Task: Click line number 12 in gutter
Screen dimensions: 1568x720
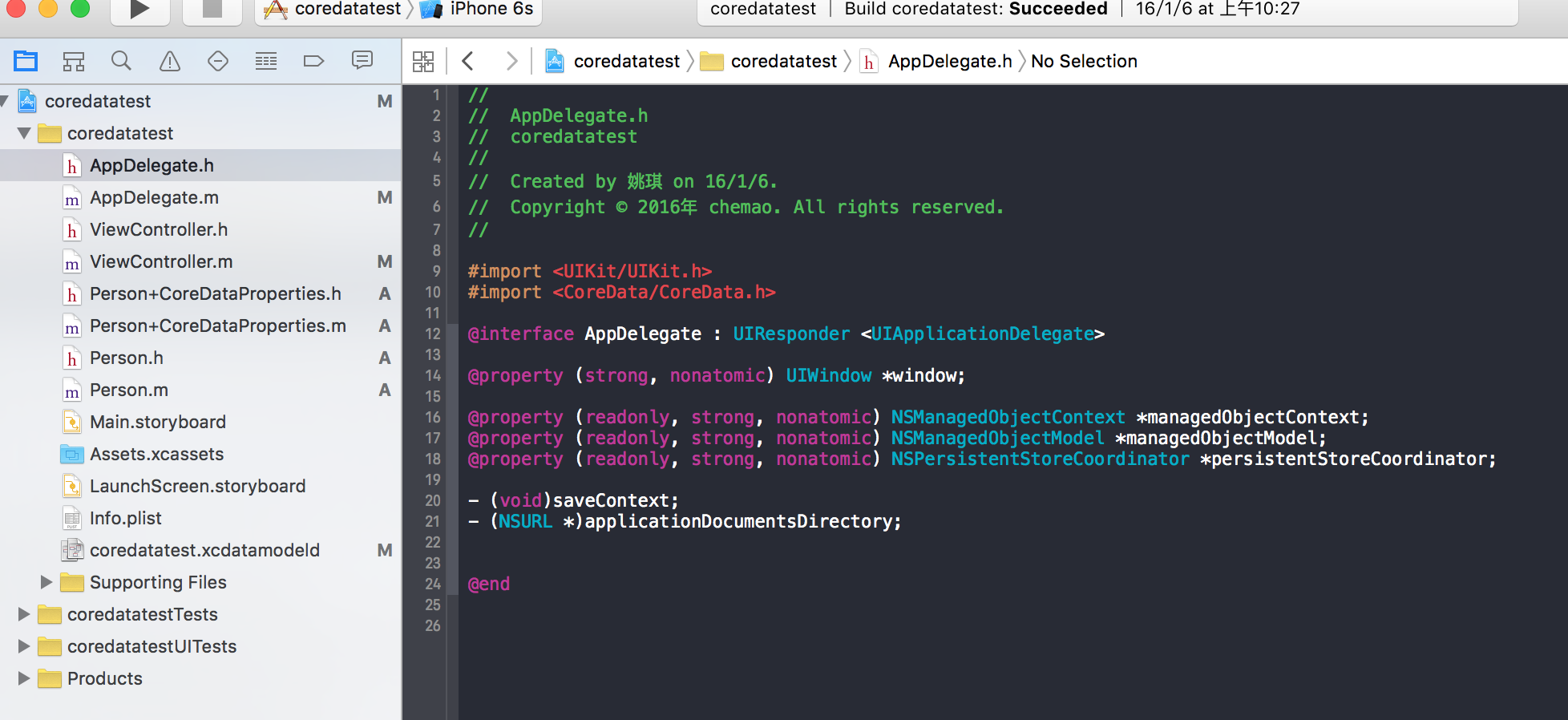Action: [x=433, y=334]
